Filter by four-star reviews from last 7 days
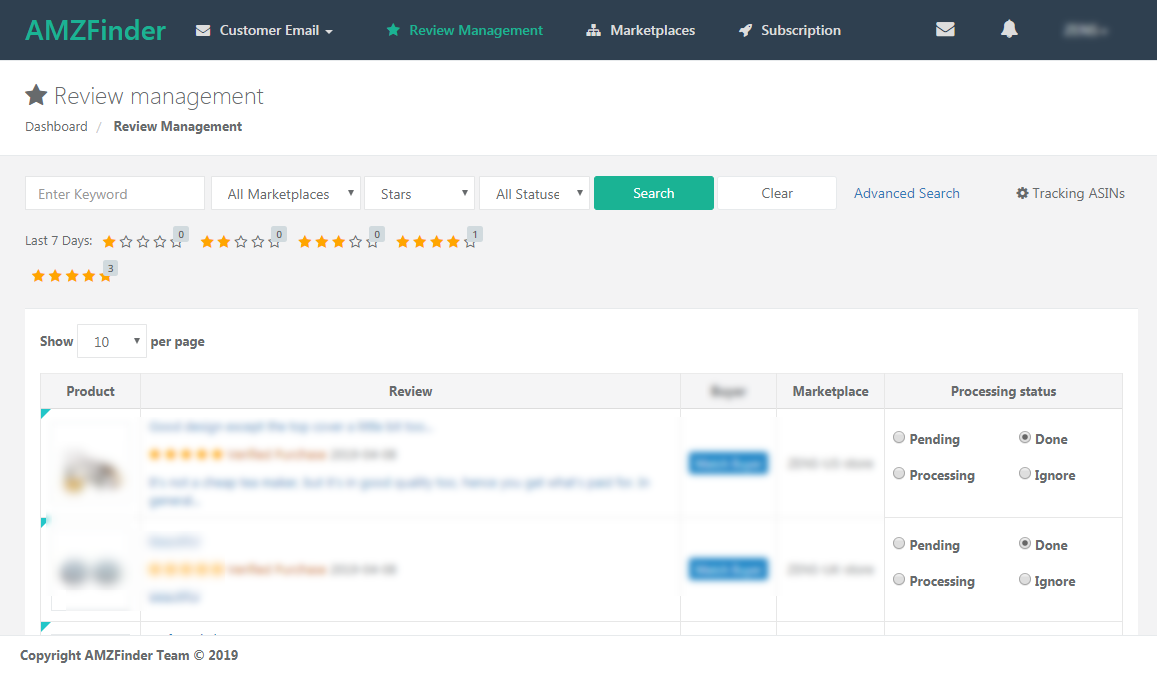This screenshot has height=674, width=1157. coord(436,242)
